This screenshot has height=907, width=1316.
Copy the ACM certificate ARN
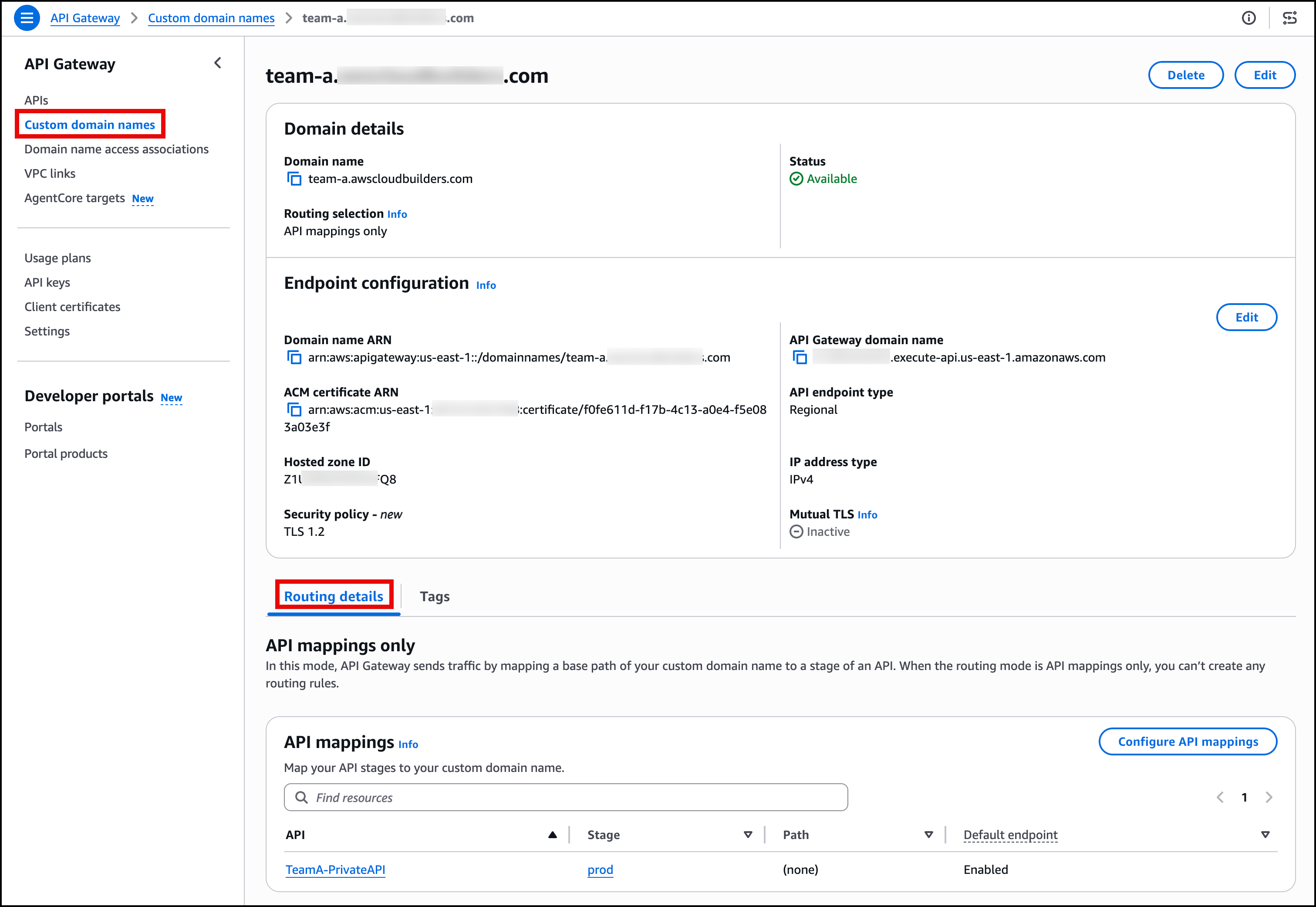(x=294, y=410)
